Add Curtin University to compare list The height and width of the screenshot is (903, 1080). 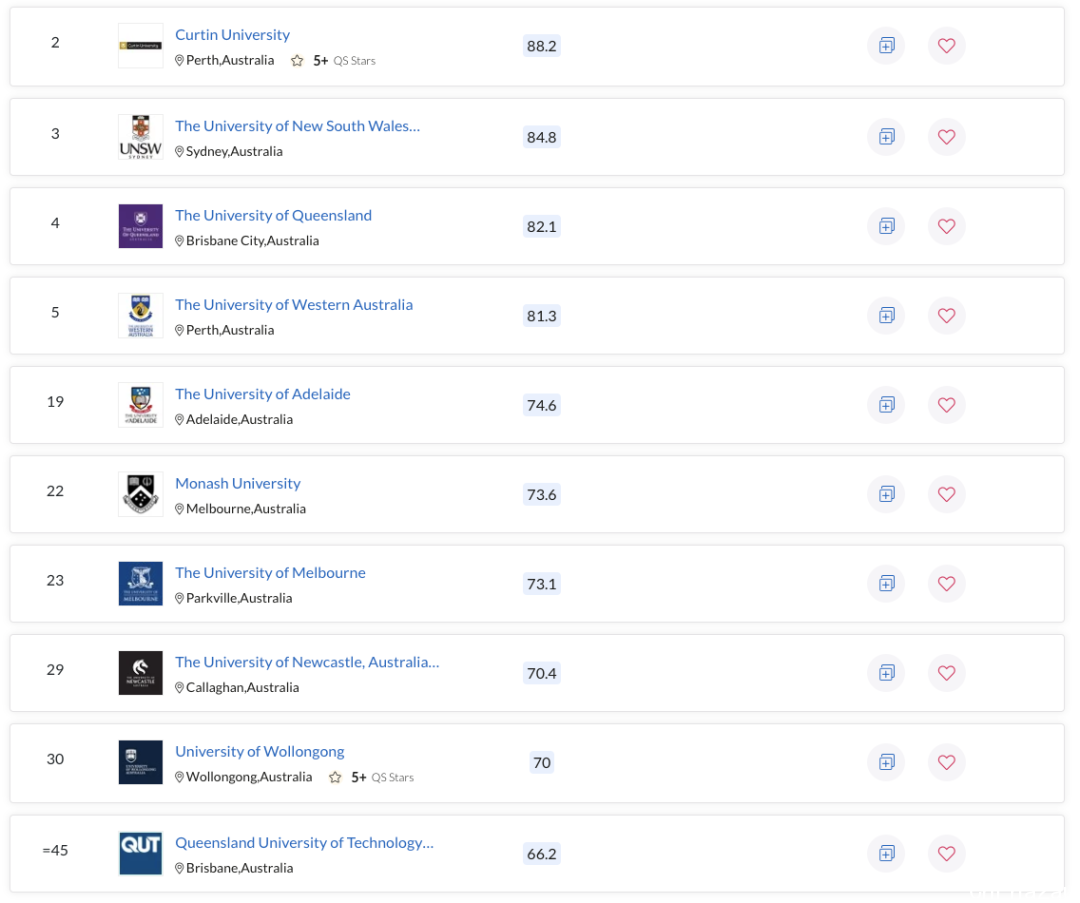(x=886, y=45)
